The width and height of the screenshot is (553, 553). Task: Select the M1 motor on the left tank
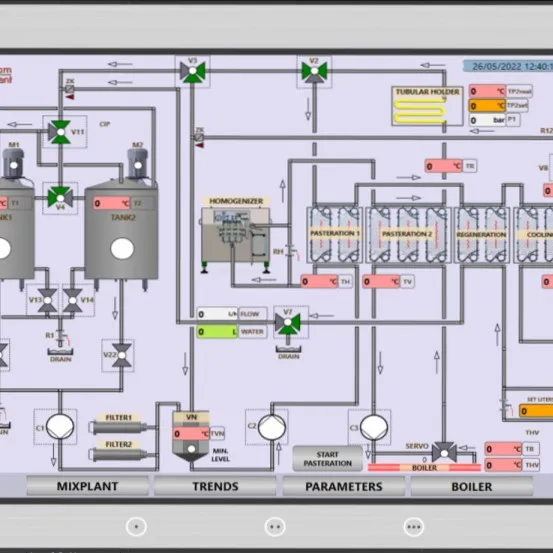(13, 164)
